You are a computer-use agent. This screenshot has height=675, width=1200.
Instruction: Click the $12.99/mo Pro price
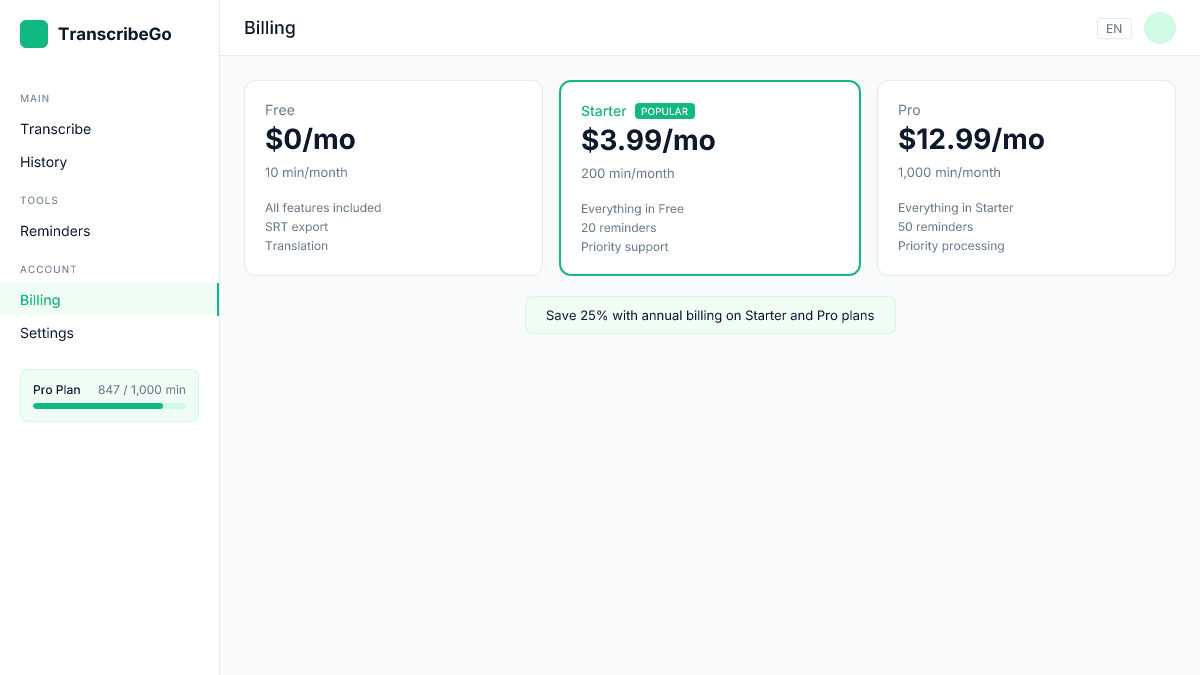pos(971,139)
